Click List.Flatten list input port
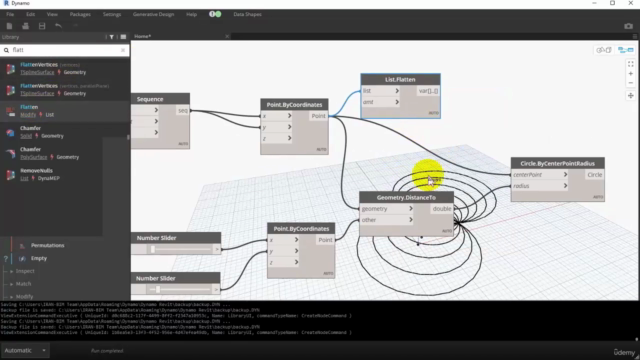 tap(381, 91)
